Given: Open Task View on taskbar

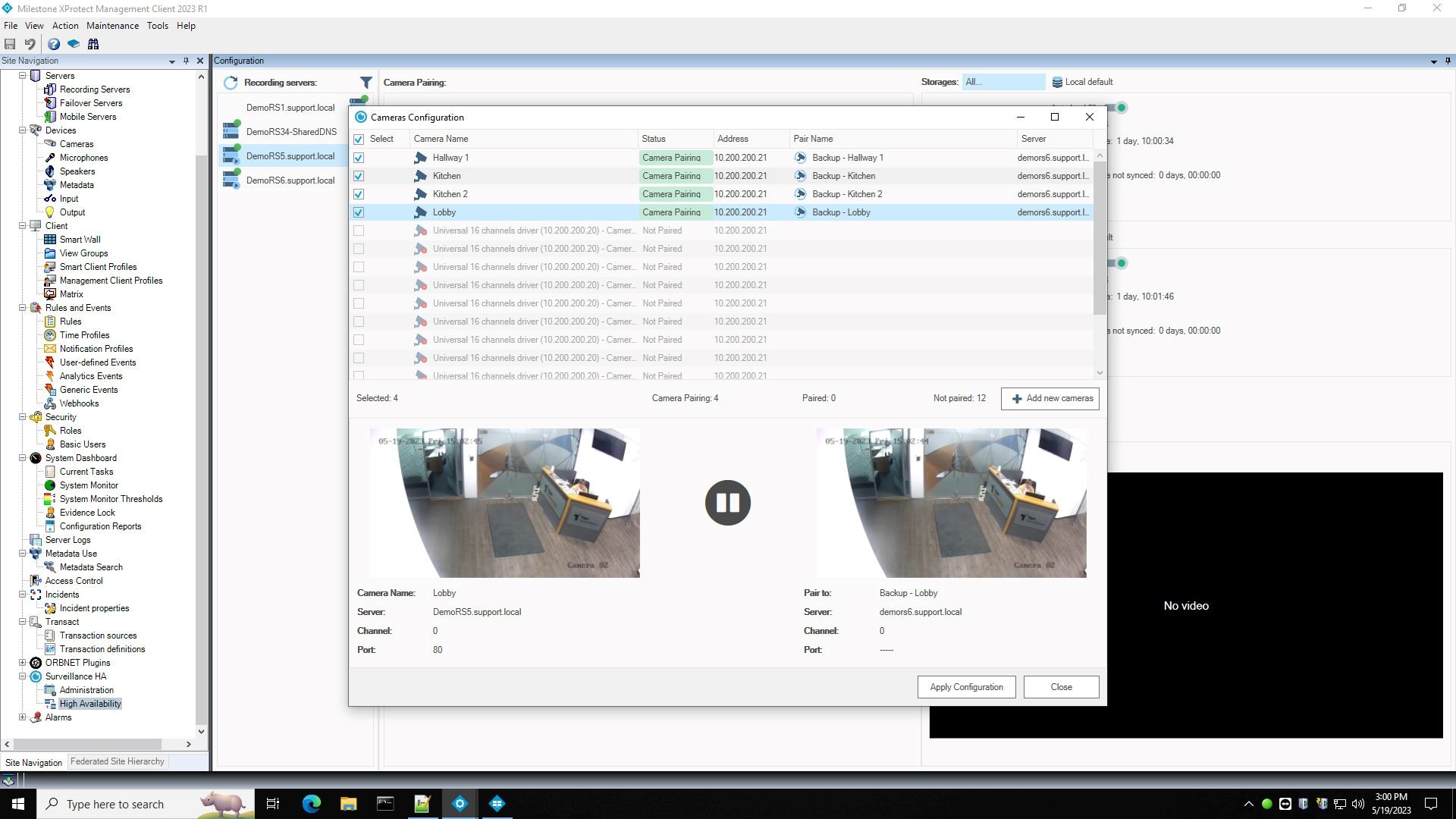Looking at the screenshot, I should point(274,804).
